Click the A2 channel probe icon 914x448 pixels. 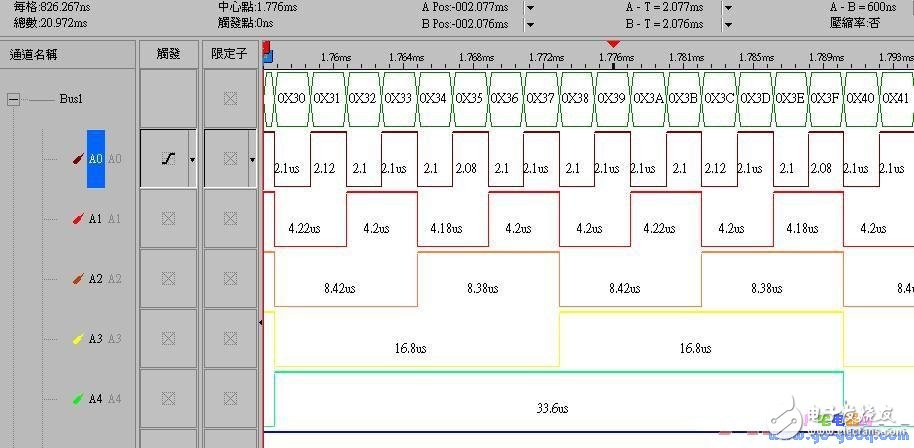click(x=78, y=279)
